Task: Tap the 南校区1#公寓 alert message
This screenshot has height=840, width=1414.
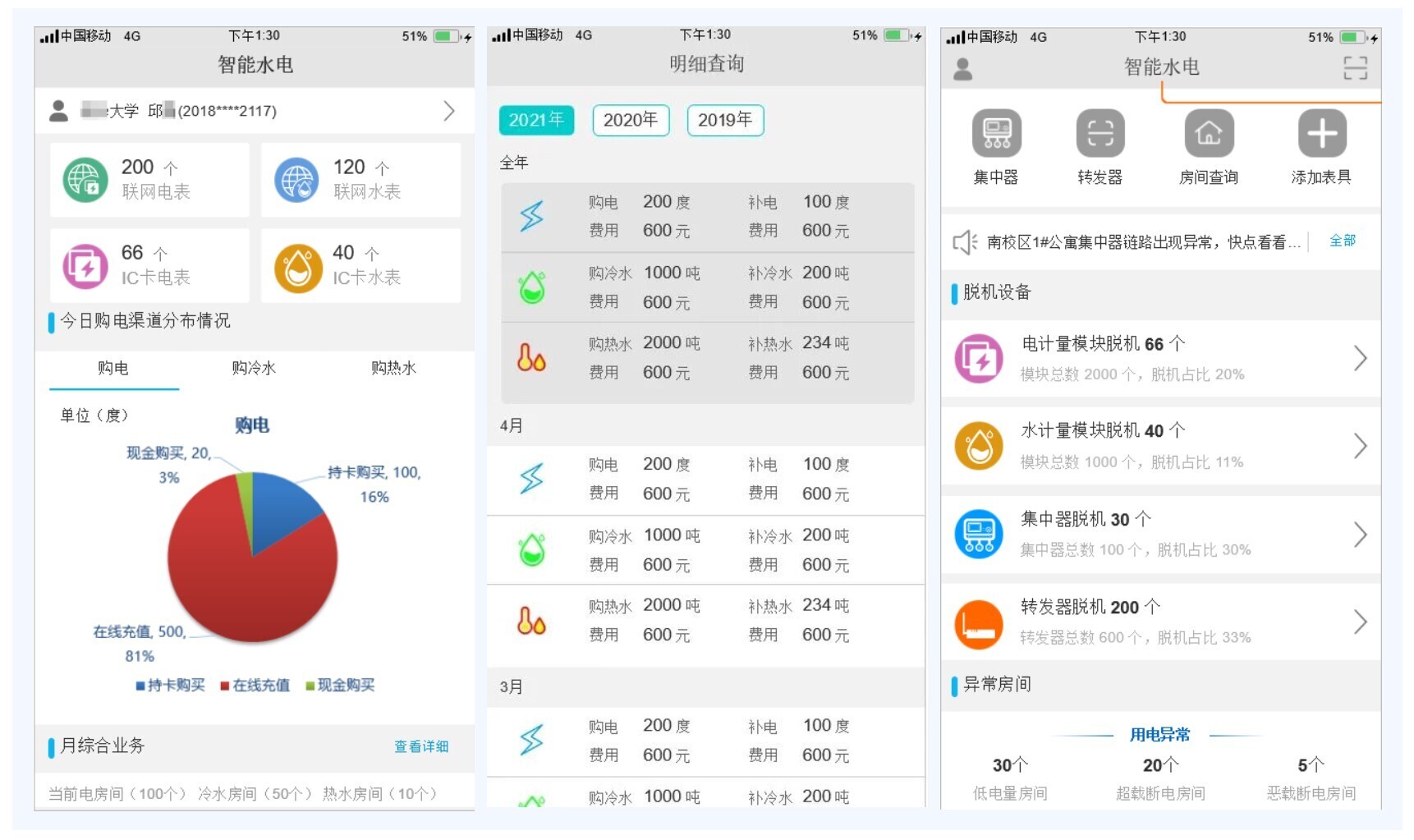Action: point(1141,240)
